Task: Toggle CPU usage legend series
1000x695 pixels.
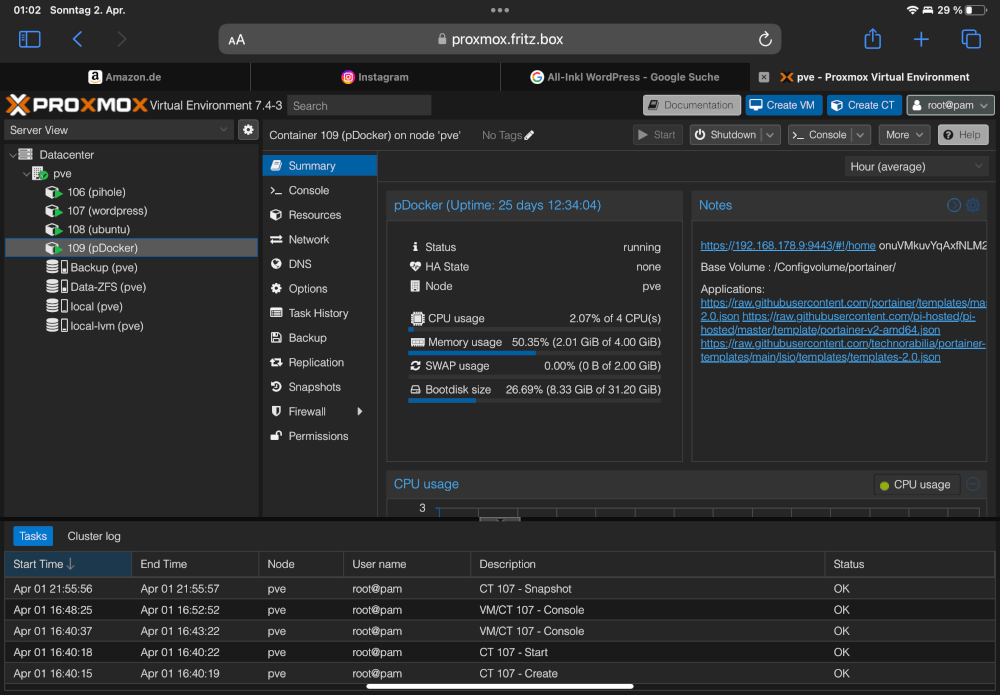Action: 915,485
